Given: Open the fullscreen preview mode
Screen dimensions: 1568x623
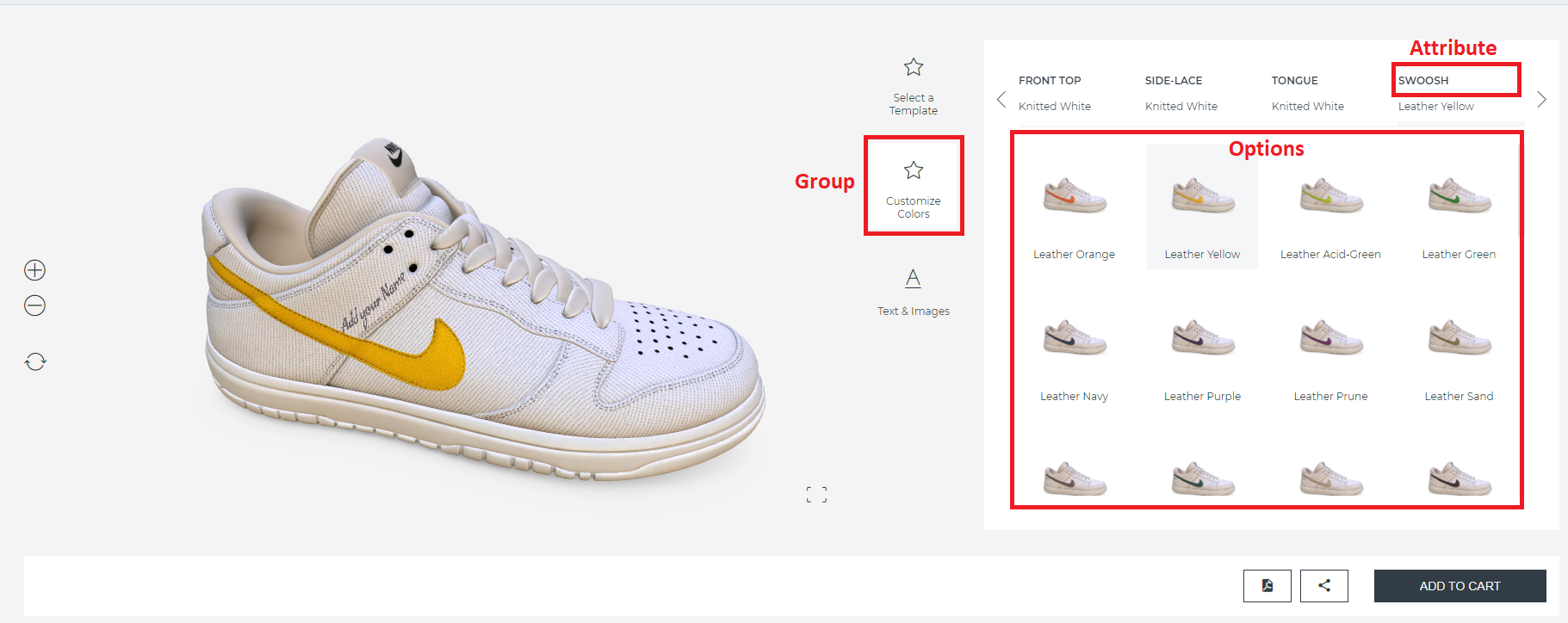Looking at the screenshot, I should [816, 494].
